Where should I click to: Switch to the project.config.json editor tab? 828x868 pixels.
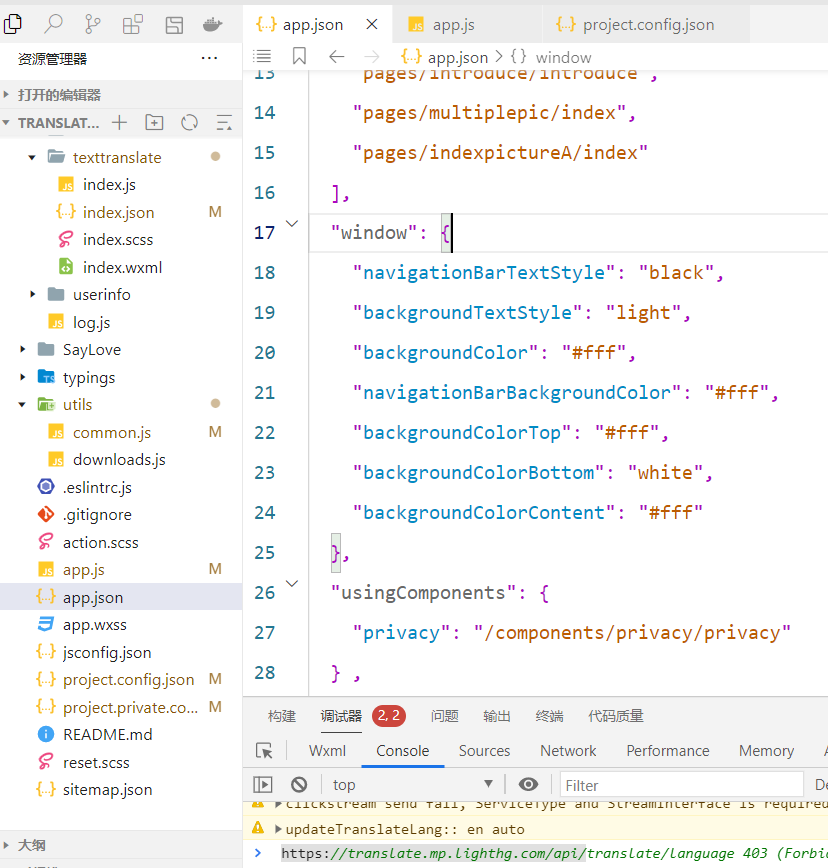pos(635,25)
